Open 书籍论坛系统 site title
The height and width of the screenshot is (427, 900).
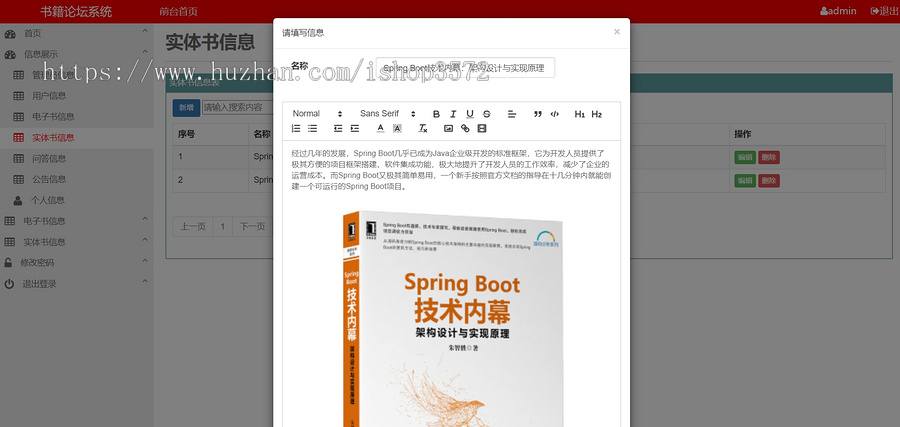(76, 11)
